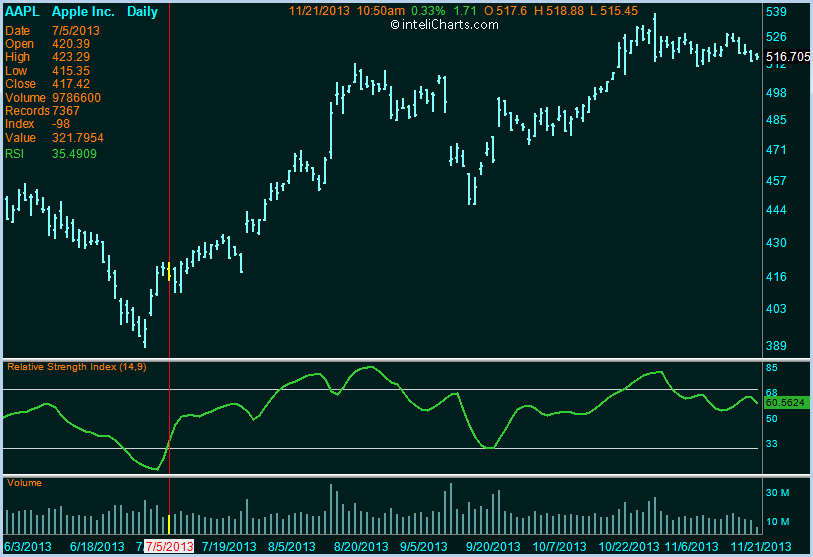
Task: Click the Volume panel label
Action: [x=24, y=483]
